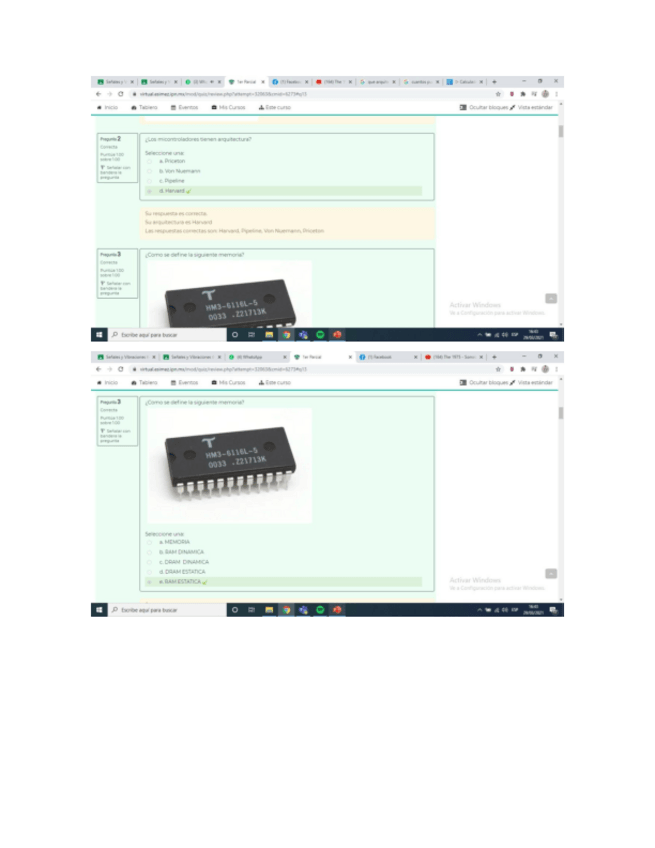Bookmark page with star icon in upper browser
The height and width of the screenshot is (848, 655).
tap(498, 93)
